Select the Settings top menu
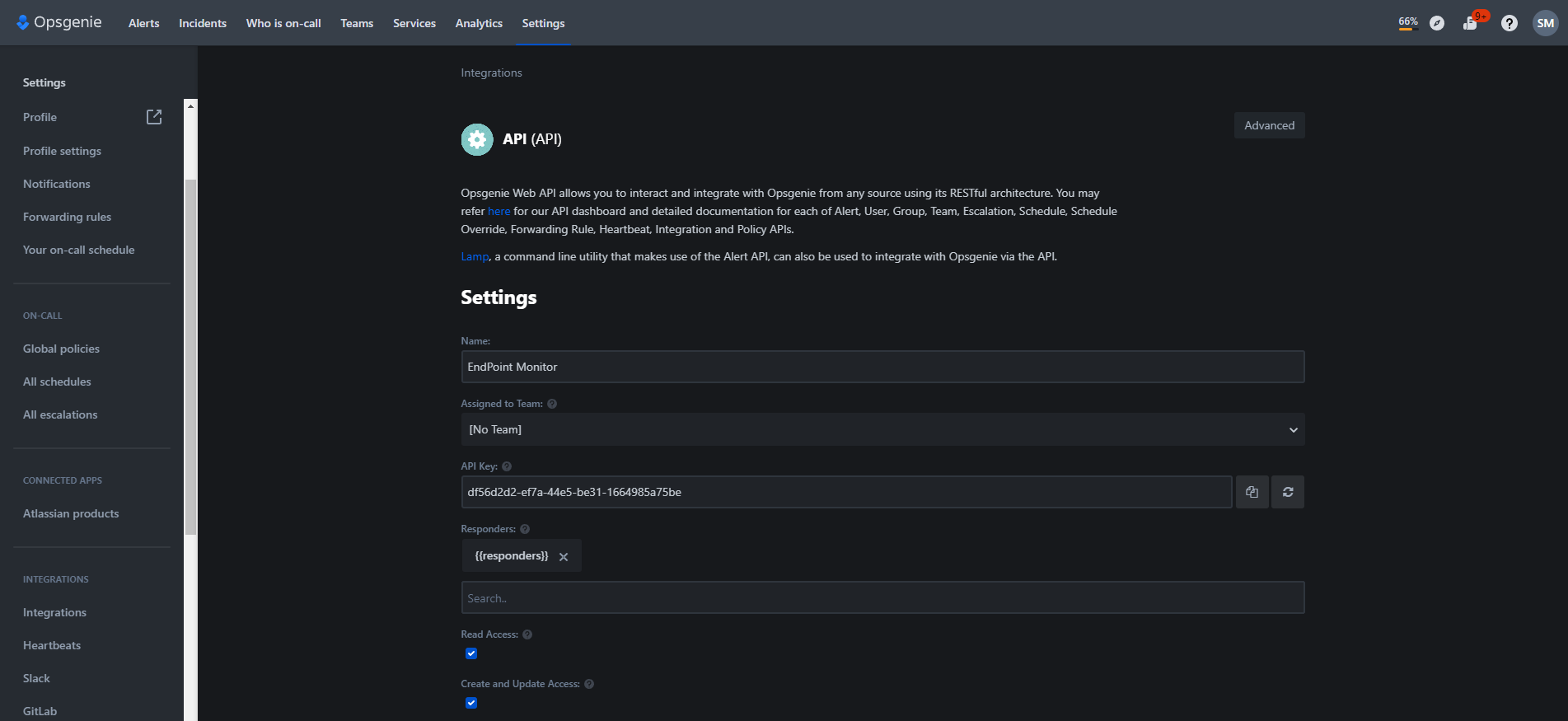 tap(543, 23)
